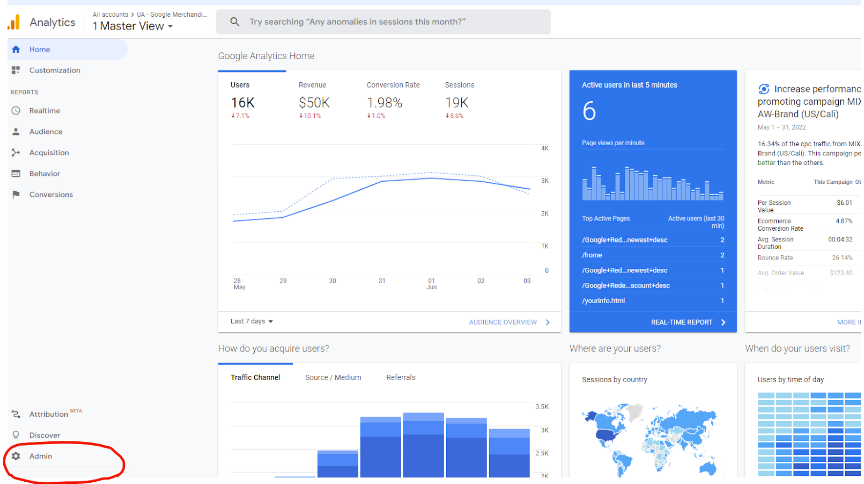Open the Last 7 days date dropdown
Viewport: 864px width, 484px height.
click(252, 321)
